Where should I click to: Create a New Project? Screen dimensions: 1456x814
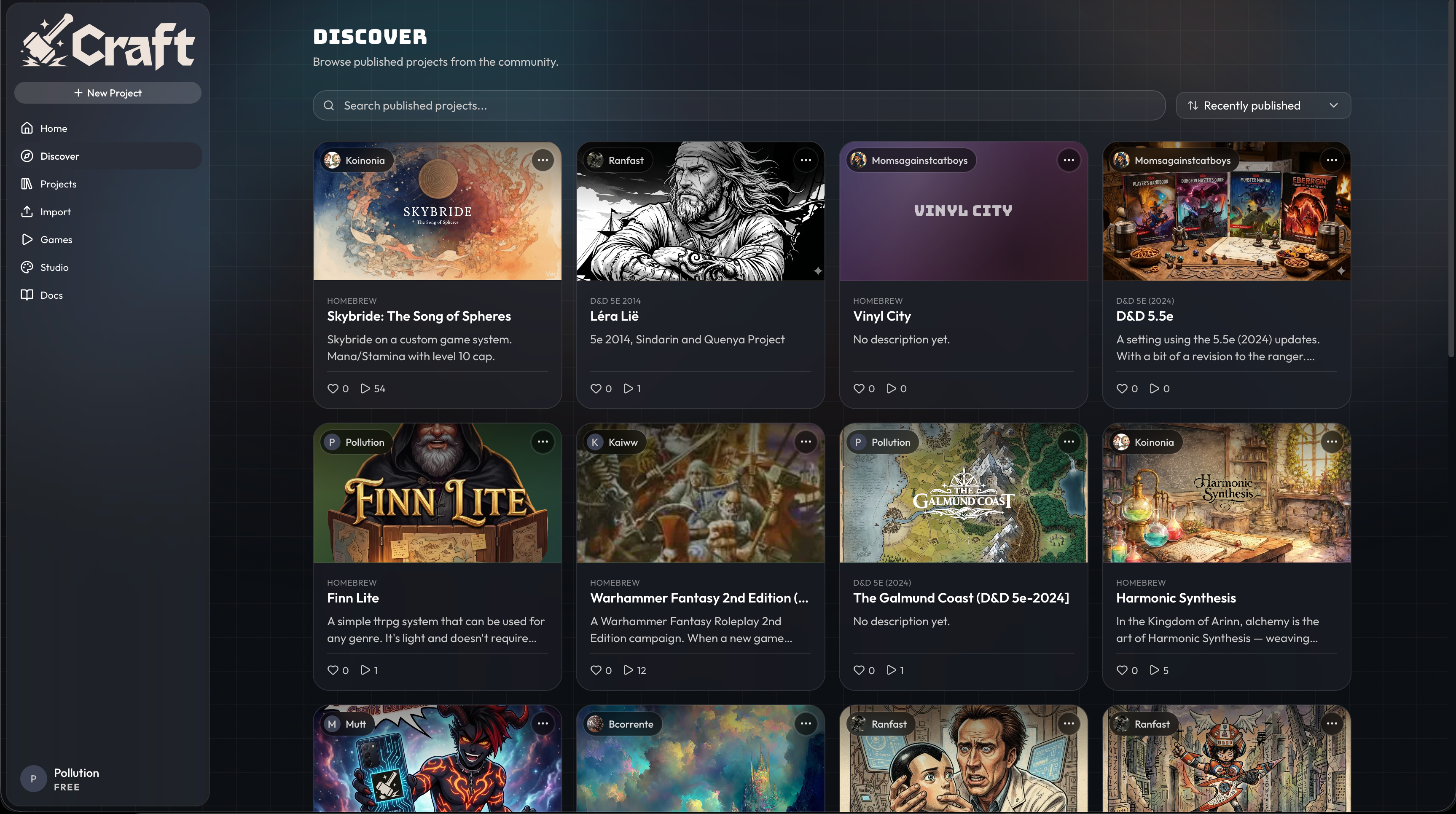(107, 93)
